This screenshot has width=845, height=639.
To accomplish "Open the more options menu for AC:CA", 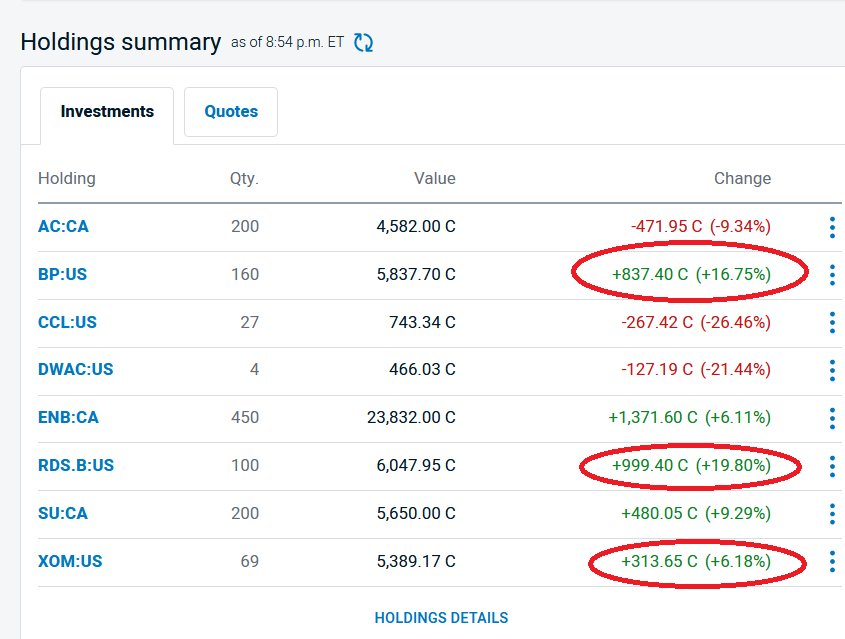I will 832,227.
